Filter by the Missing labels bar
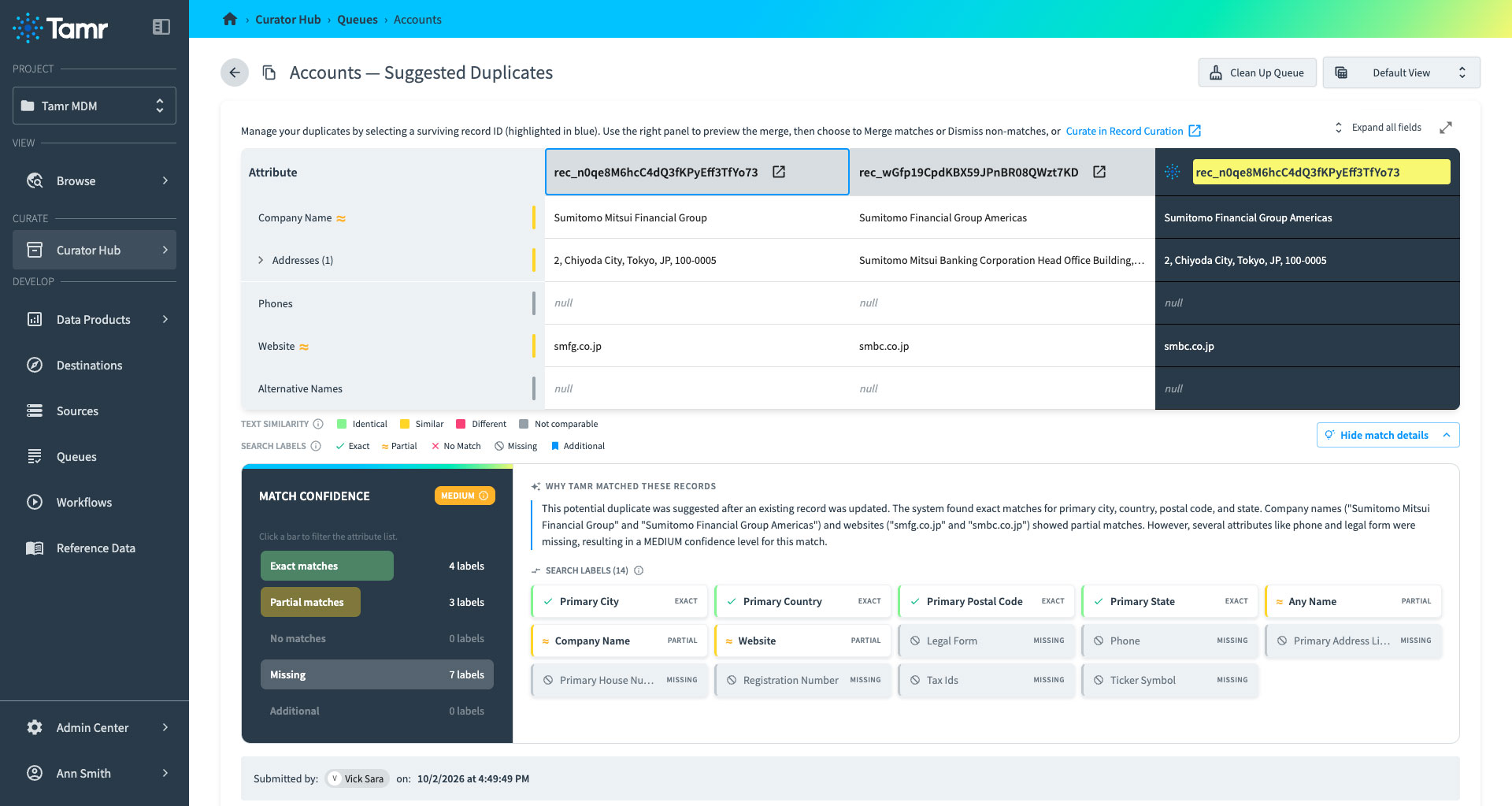The width and height of the screenshot is (1512, 806). (x=376, y=674)
